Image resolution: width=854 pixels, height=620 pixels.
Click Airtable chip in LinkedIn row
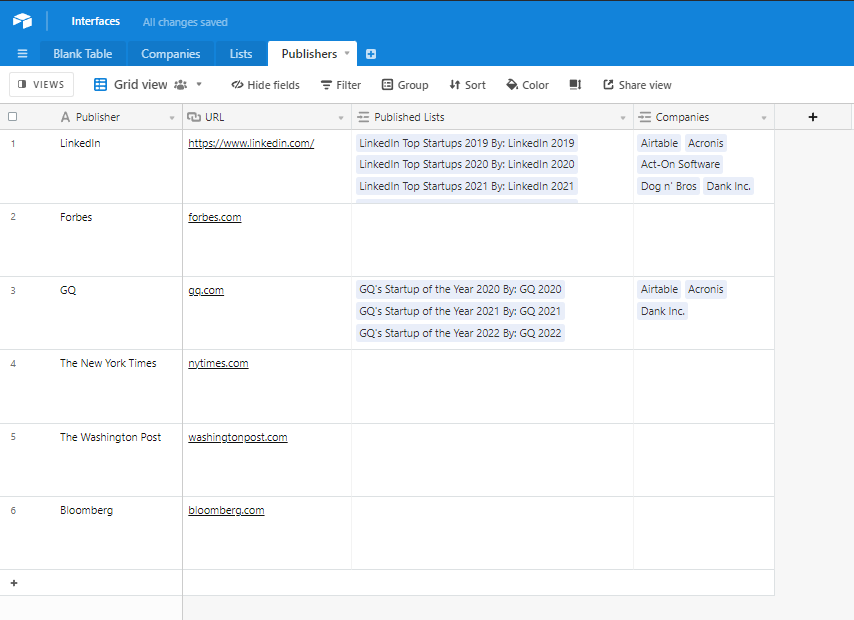coord(659,143)
